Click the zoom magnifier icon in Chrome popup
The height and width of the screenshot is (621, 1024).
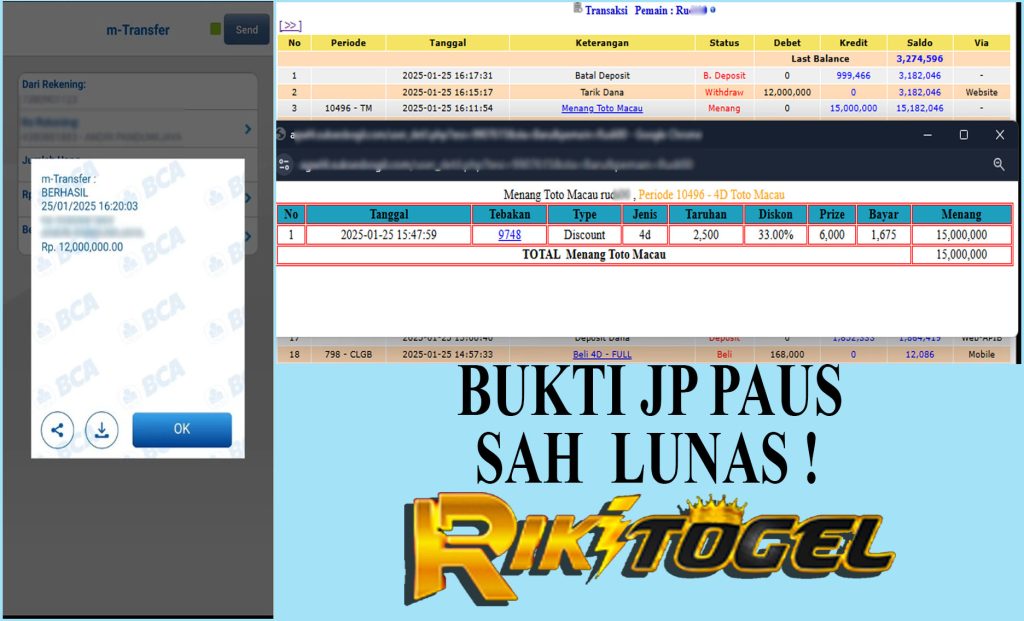click(x=999, y=165)
